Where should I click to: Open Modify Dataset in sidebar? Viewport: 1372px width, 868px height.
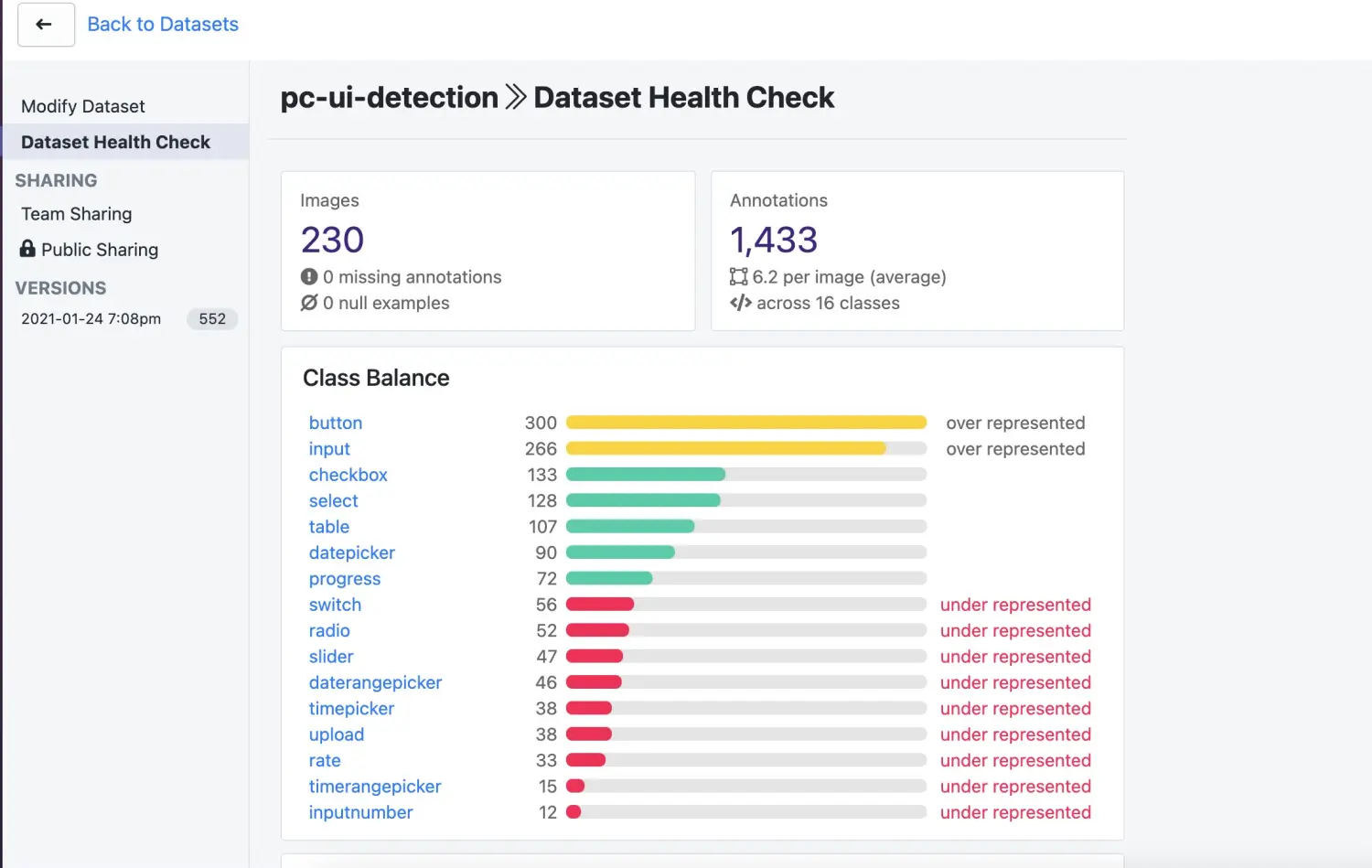(x=83, y=106)
